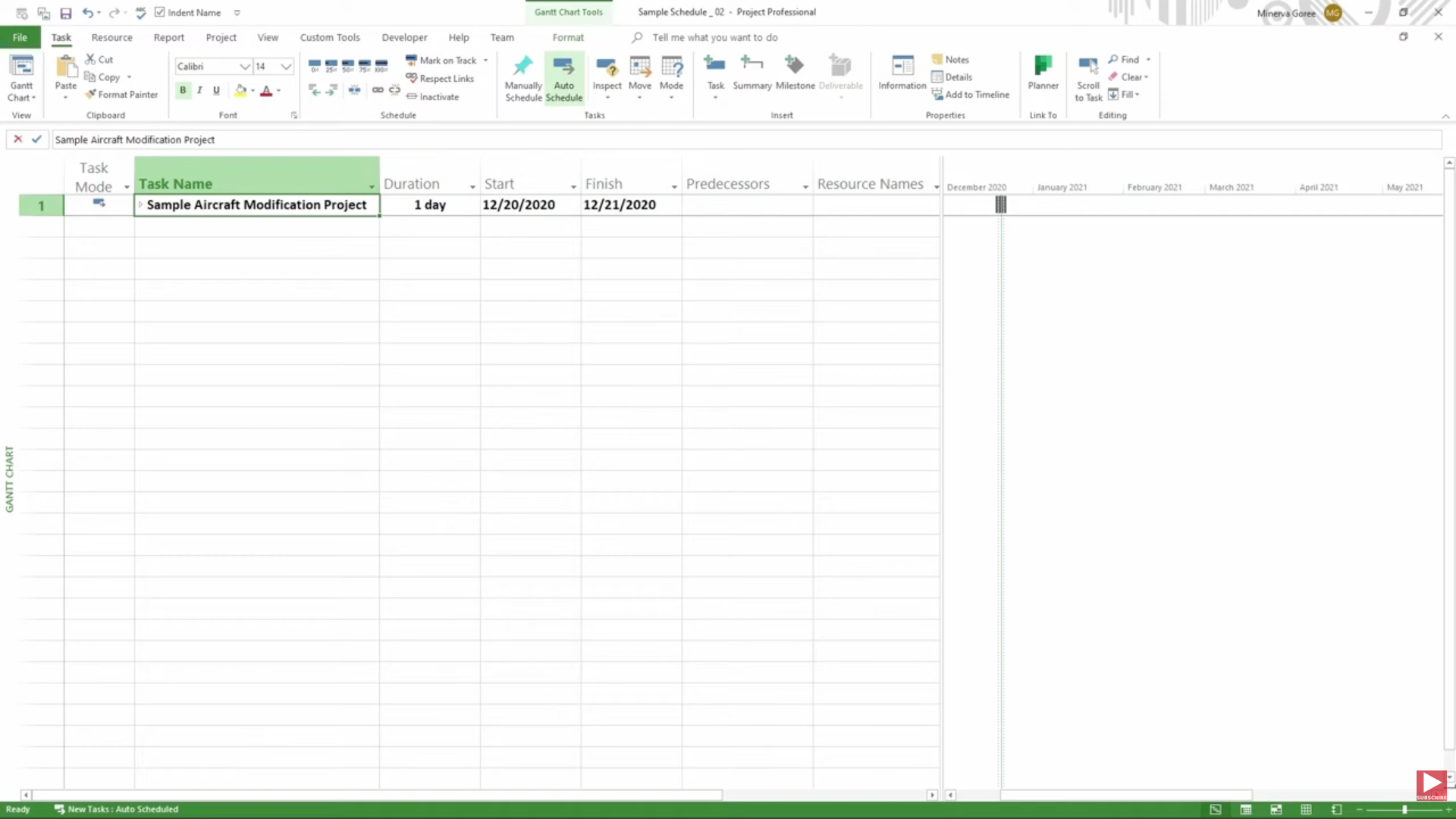
Task: Toggle Bold formatting button
Action: click(x=183, y=90)
